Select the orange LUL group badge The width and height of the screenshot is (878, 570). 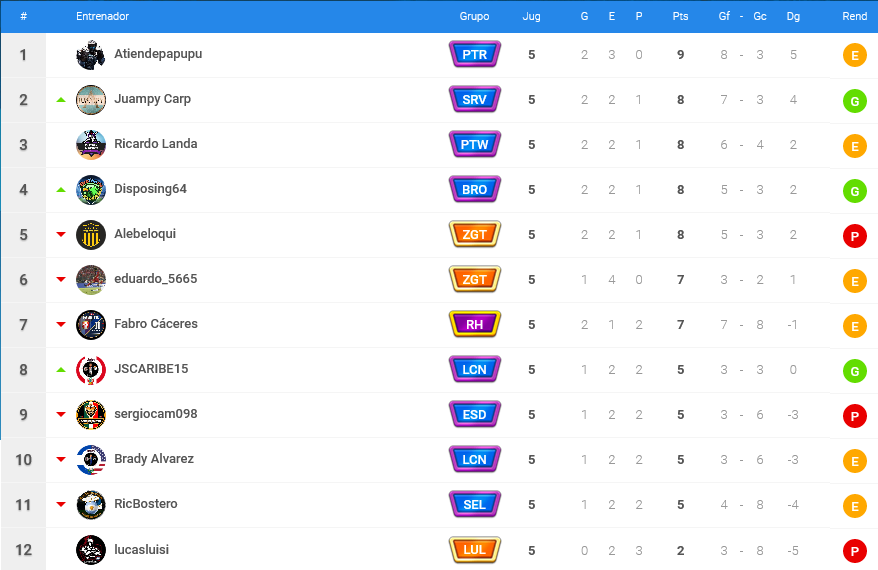pos(474,550)
